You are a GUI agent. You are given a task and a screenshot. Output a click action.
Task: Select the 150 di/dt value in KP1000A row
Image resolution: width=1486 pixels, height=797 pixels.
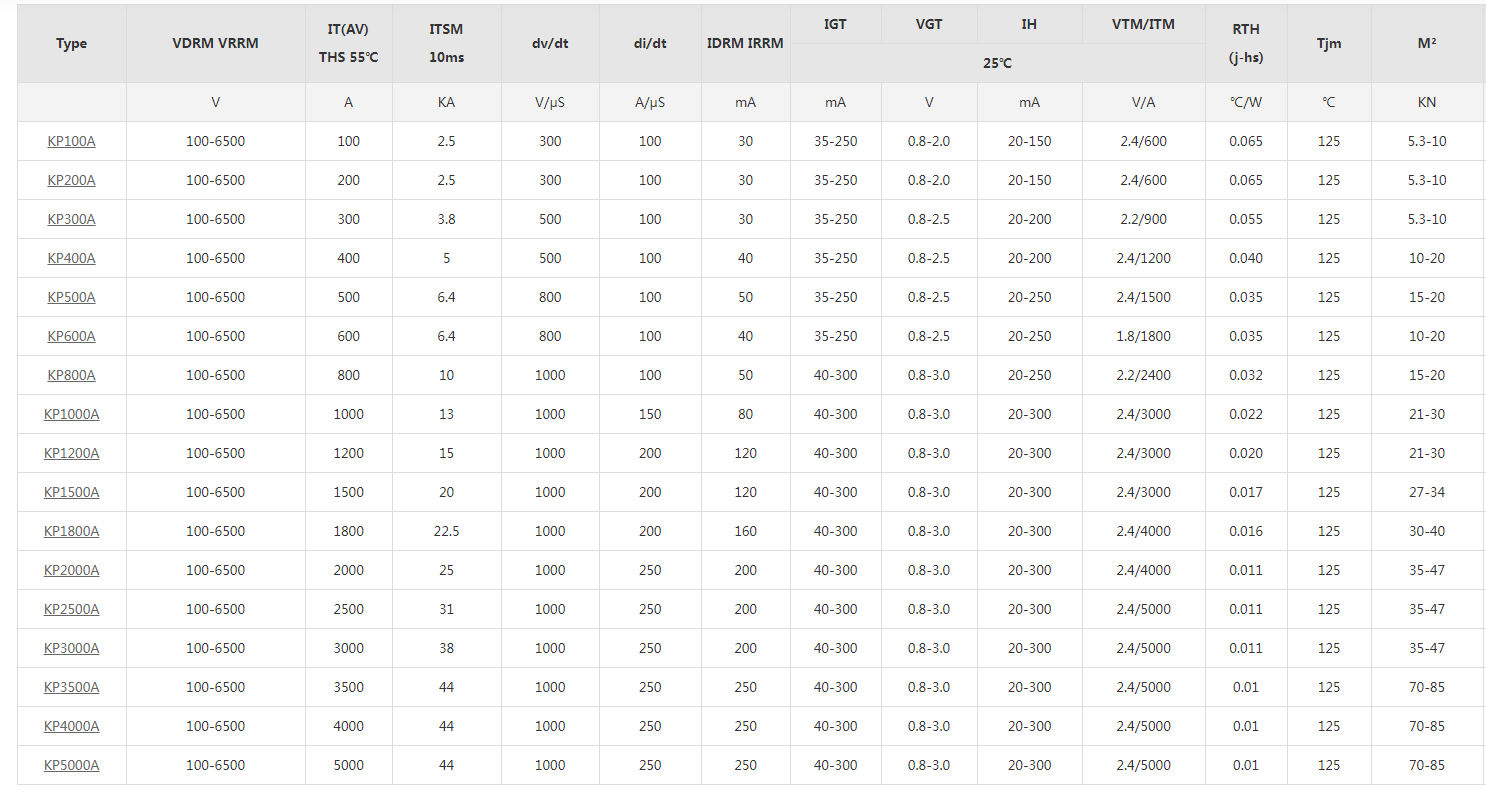pyautogui.click(x=650, y=414)
